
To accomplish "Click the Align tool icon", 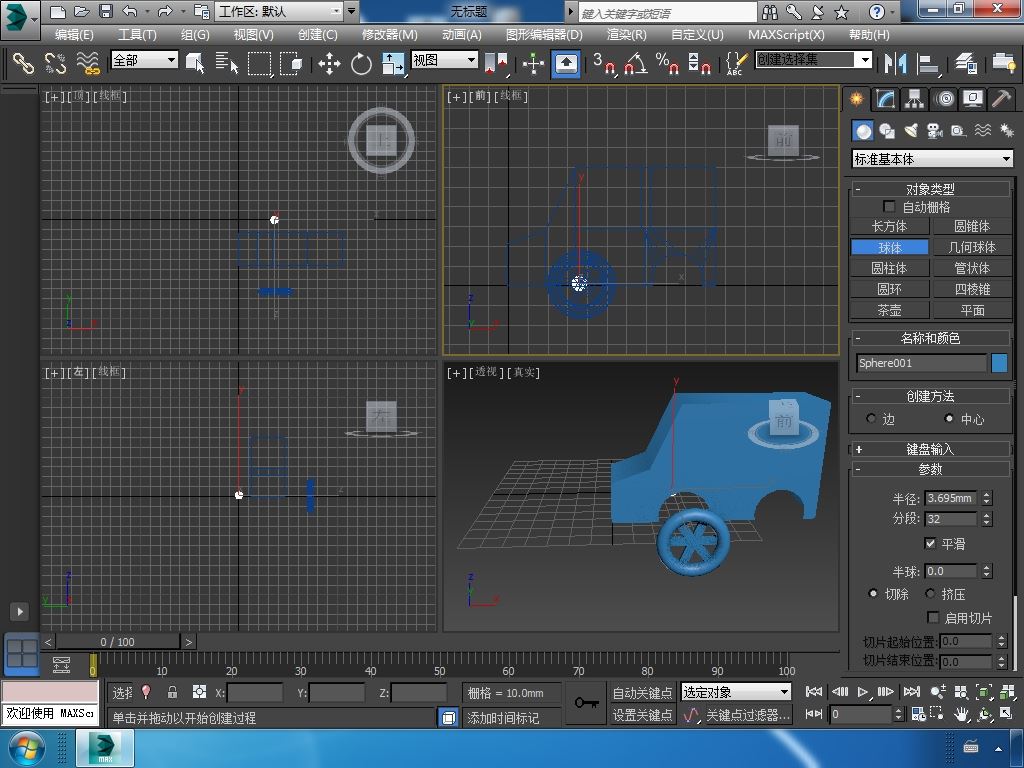I will 928,63.
